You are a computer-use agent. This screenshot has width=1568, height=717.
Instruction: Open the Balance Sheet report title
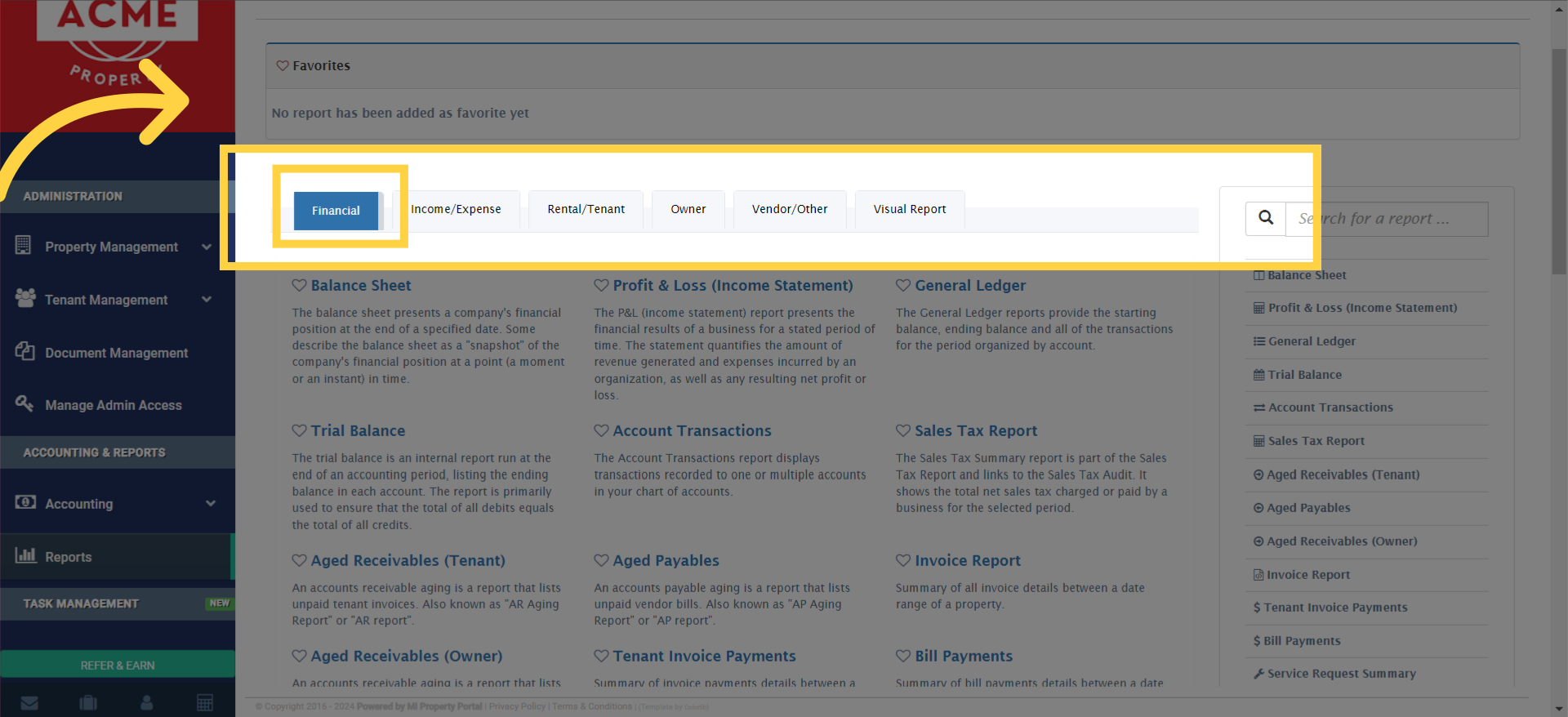pyautogui.click(x=361, y=285)
